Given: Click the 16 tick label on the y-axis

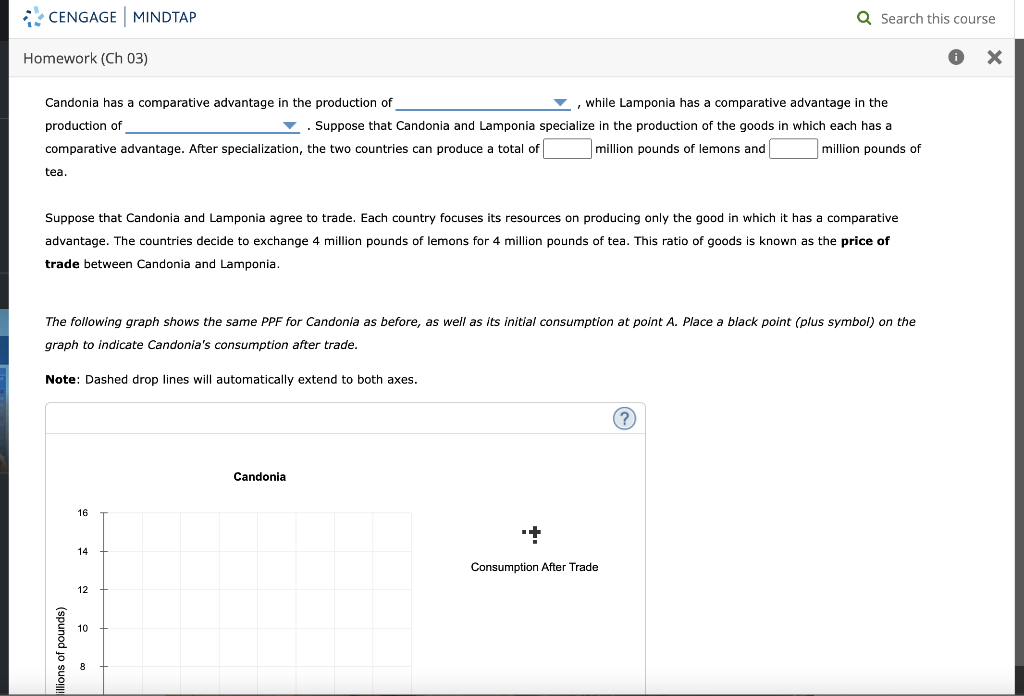Looking at the screenshot, I should point(81,513).
